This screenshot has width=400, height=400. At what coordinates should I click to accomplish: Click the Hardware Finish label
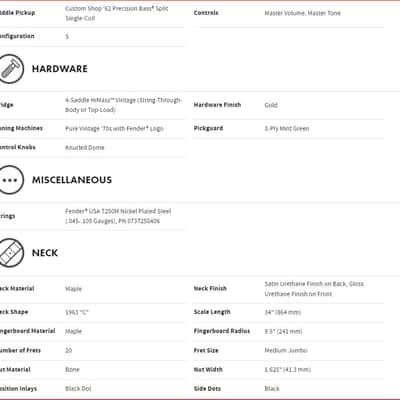pyautogui.click(x=217, y=105)
